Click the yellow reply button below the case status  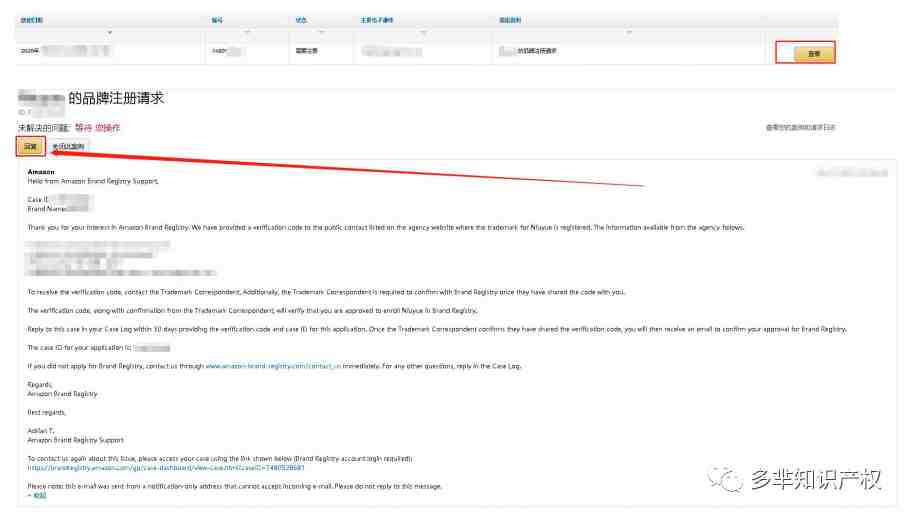[30, 146]
